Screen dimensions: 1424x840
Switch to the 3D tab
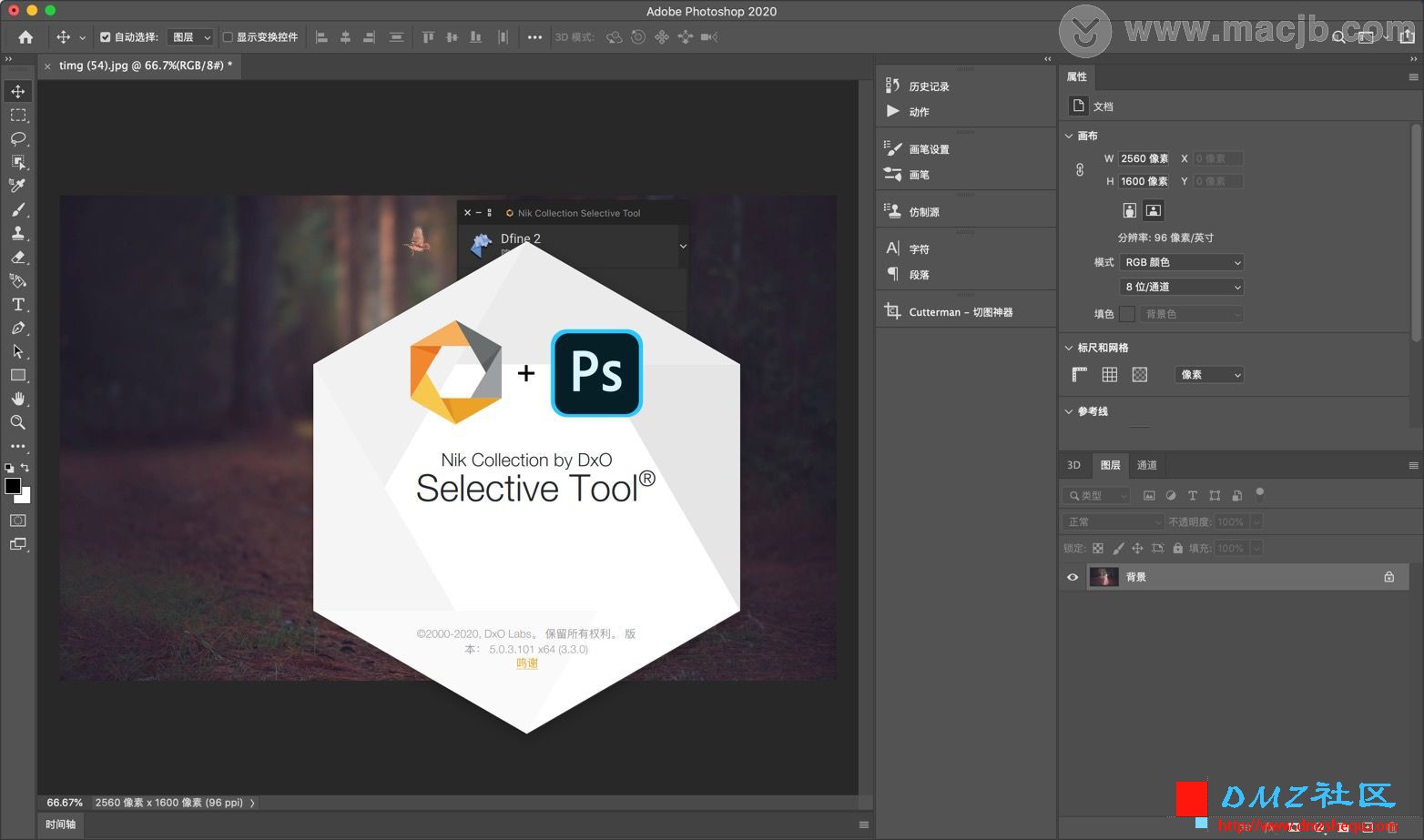point(1073,465)
